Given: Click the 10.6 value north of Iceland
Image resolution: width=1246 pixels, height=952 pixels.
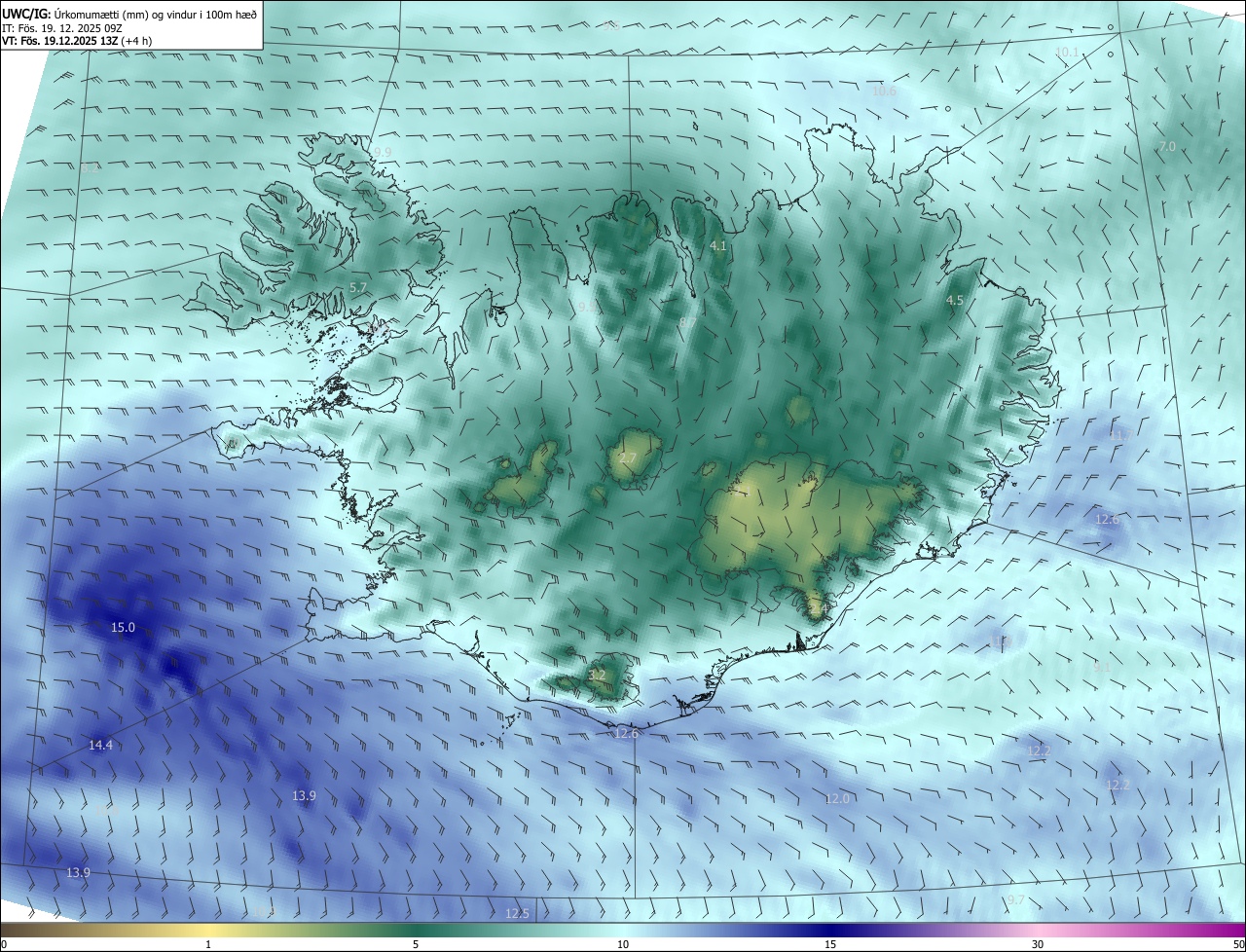Looking at the screenshot, I should coord(884,92).
